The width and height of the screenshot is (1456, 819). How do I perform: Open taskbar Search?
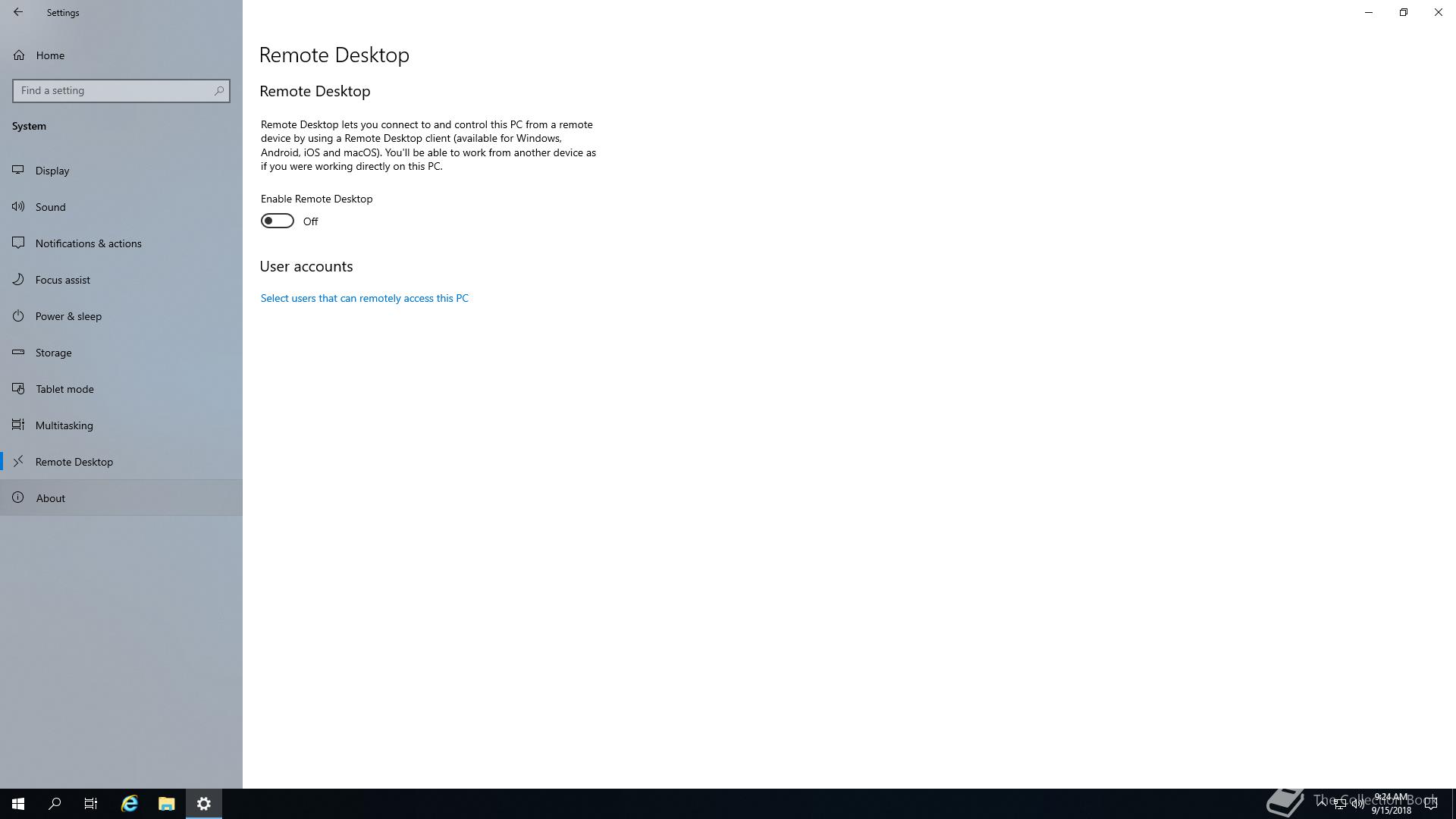[55, 804]
